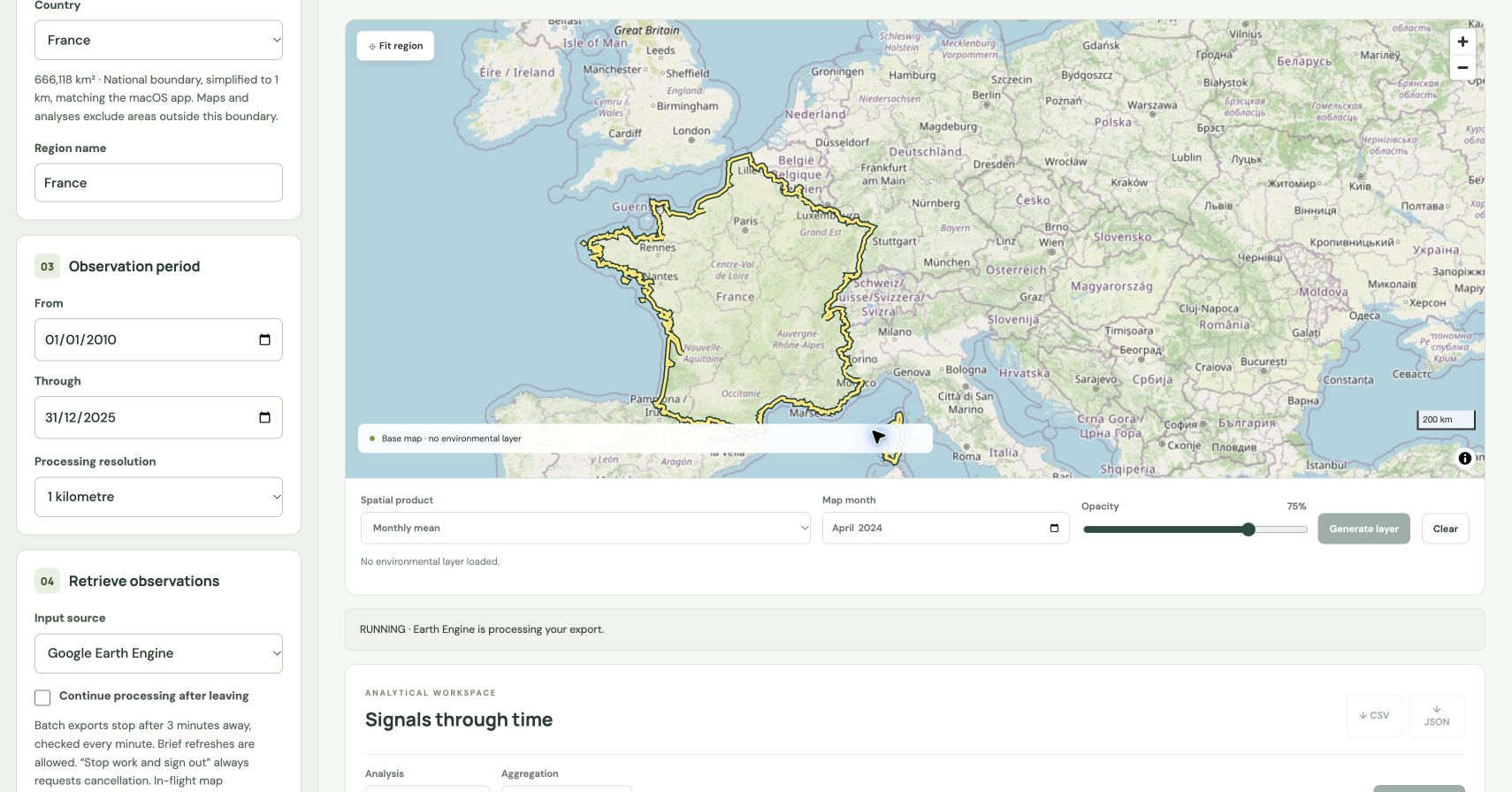This screenshot has width=1512, height=792.
Task: Click the Warszawa label on map
Action: 1152,105
